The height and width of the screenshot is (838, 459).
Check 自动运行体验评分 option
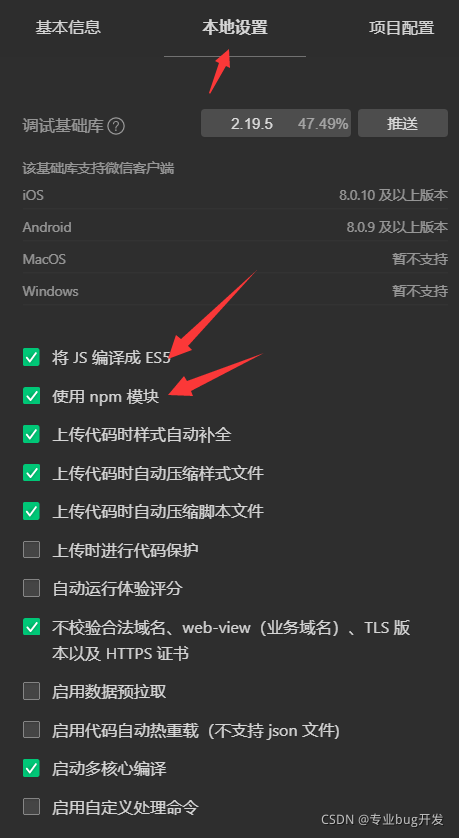32,588
